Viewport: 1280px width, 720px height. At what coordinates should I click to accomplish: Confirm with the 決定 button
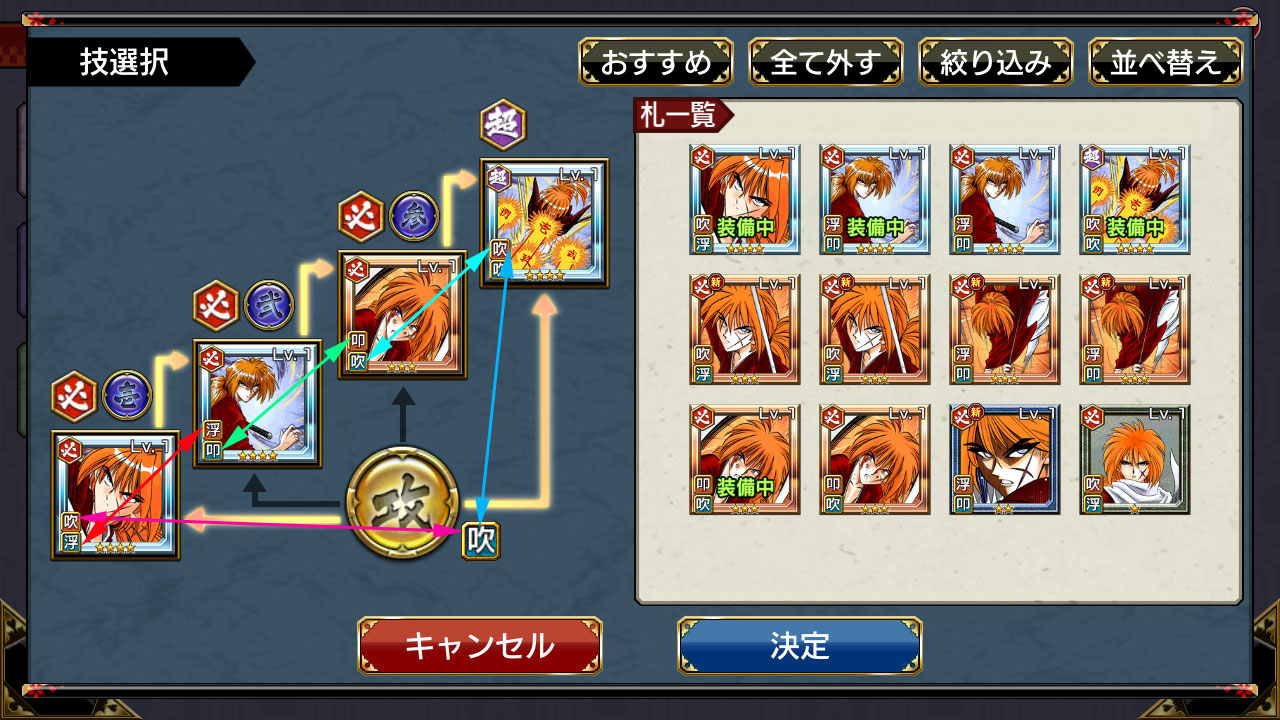click(800, 645)
